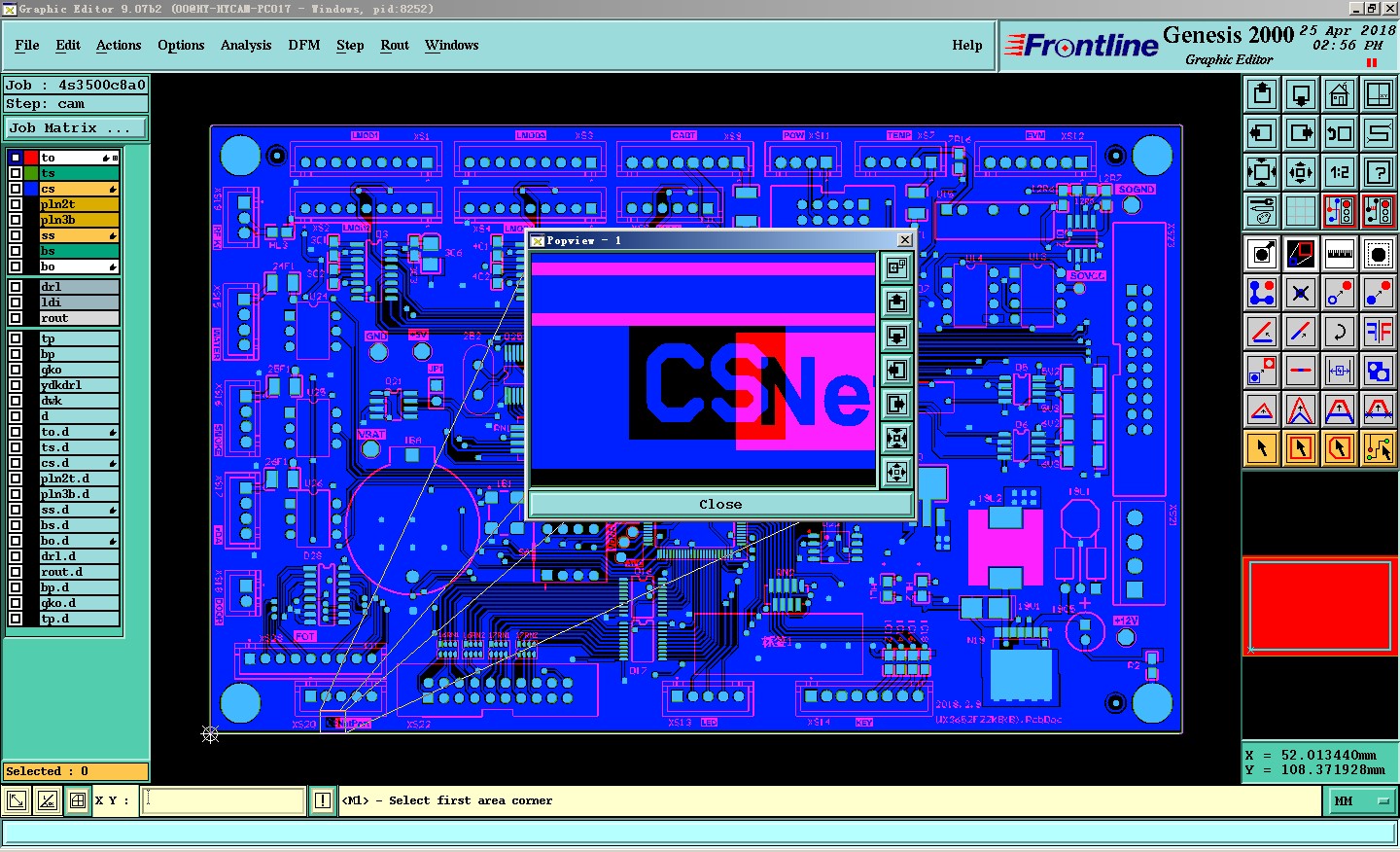The width and height of the screenshot is (1400, 852).
Task: Click the green color swatch of layer 'ts'
Action: [31, 173]
